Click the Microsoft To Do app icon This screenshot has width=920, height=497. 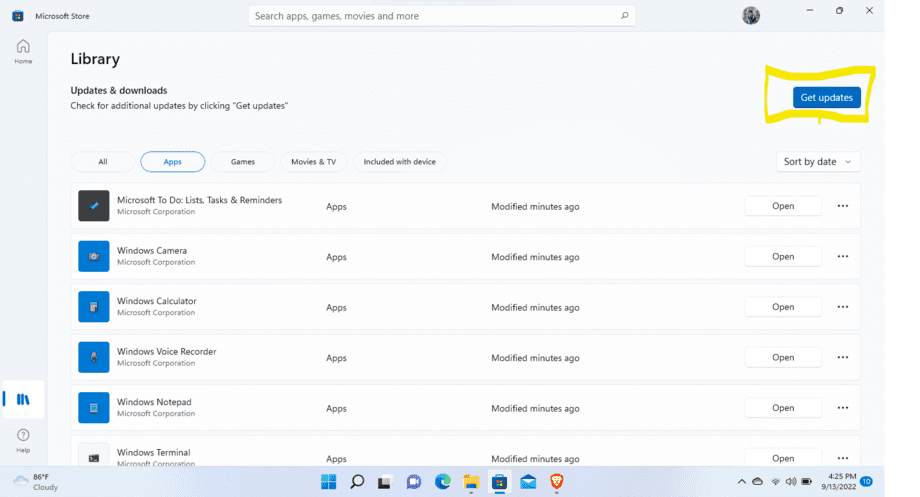(x=94, y=206)
